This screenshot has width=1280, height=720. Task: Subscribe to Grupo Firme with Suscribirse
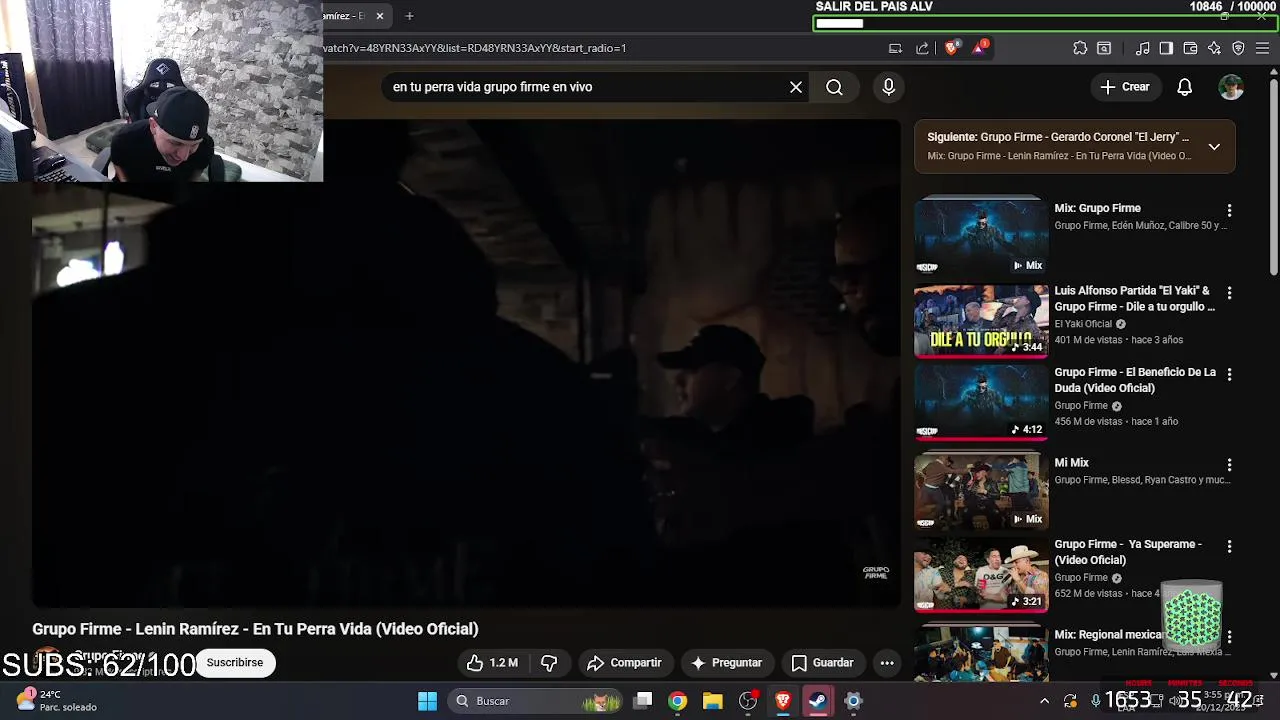(x=235, y=662)
